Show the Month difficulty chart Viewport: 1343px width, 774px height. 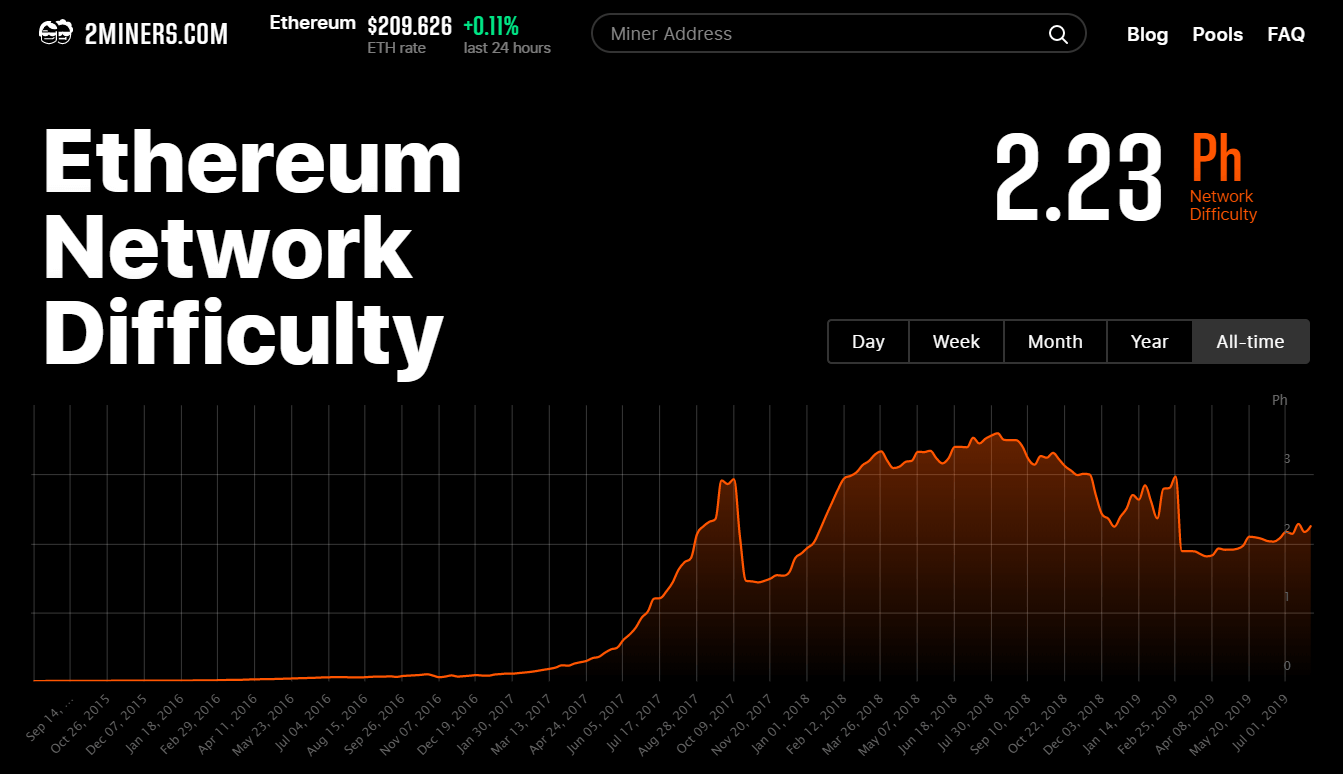(x=1055, y=342)
